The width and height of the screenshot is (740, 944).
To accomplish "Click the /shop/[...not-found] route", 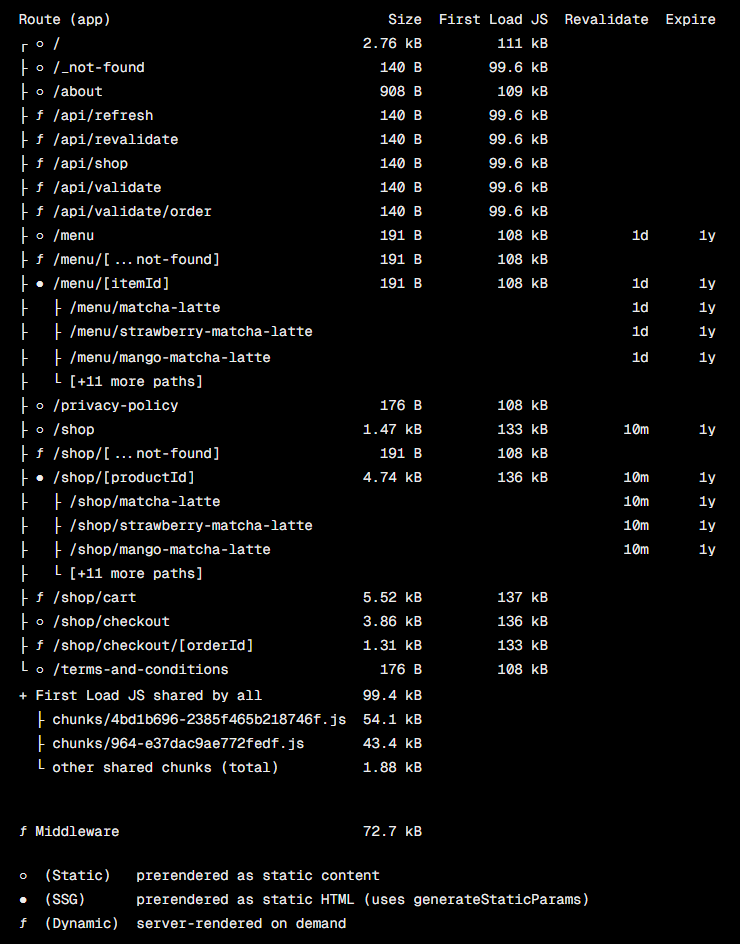I will 137,454.
